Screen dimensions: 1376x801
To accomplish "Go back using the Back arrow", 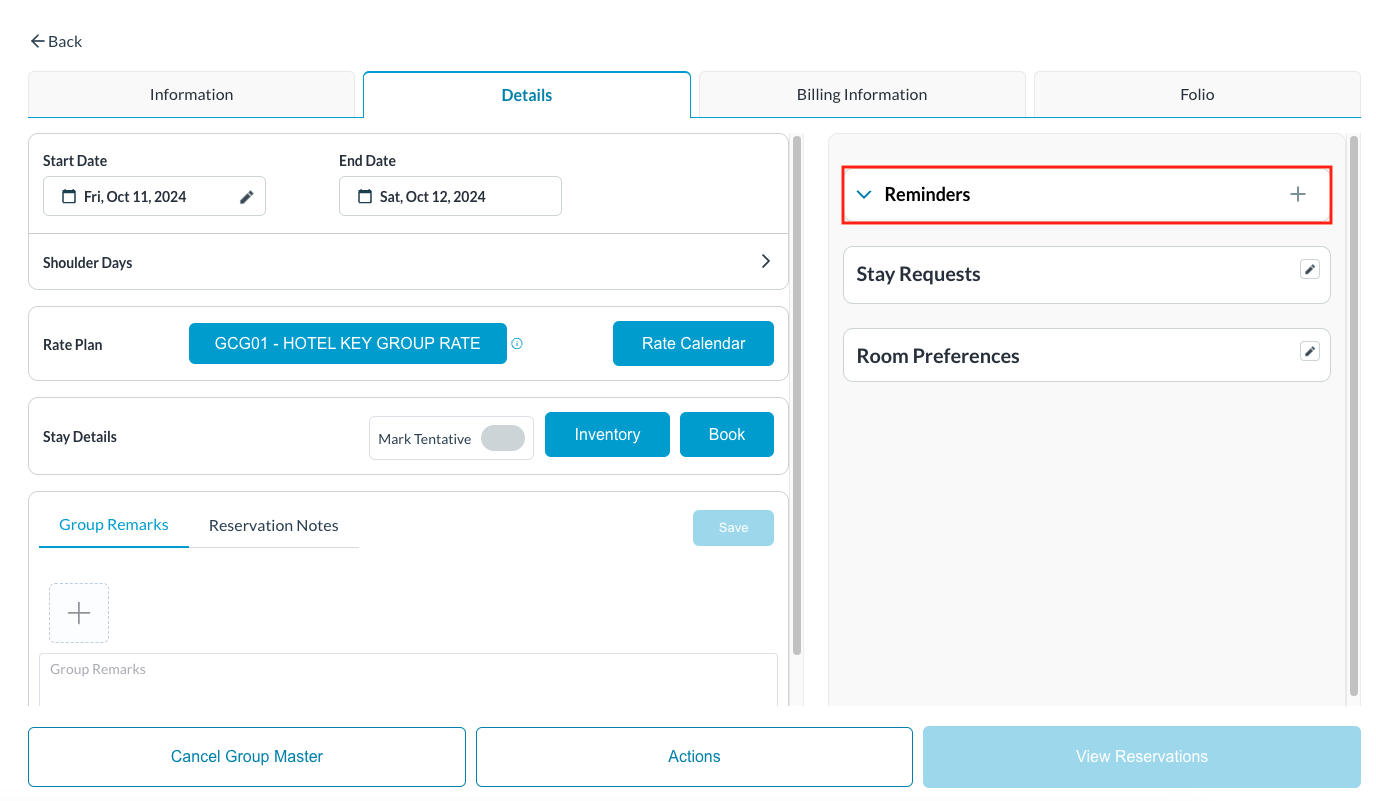I will pos(56,41).
